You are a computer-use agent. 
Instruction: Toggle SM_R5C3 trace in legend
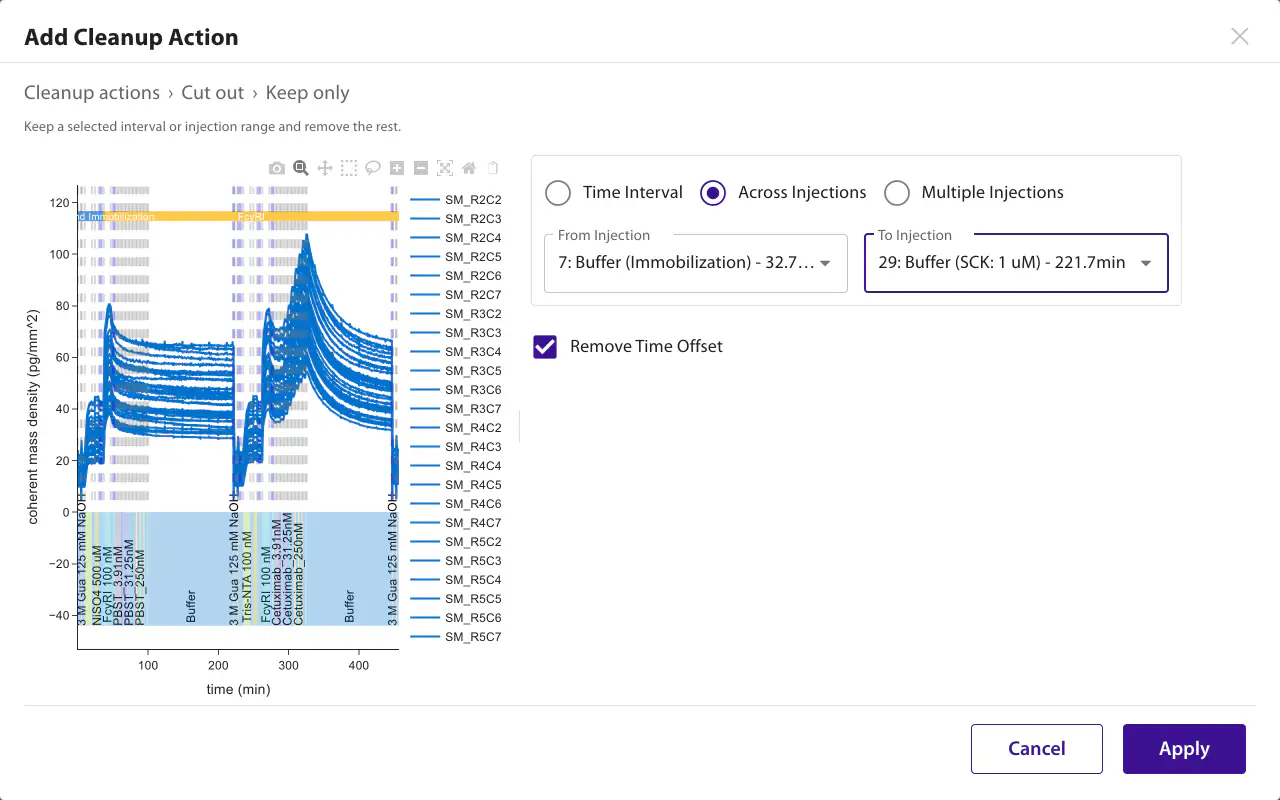click(x=456, y=561)
